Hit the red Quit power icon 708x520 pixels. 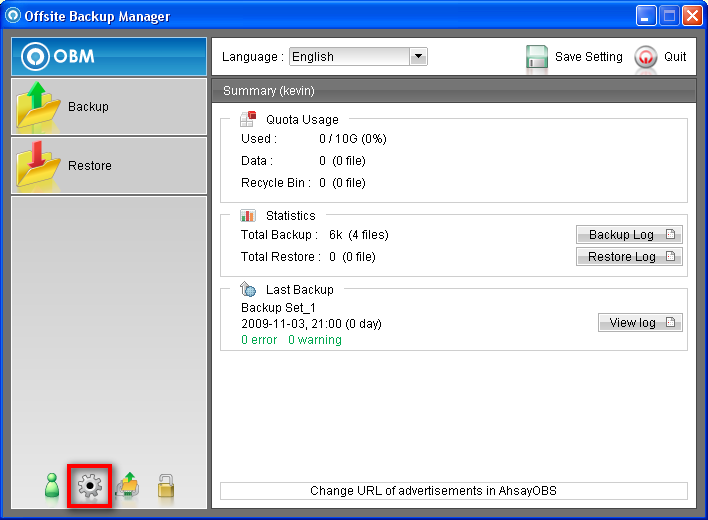pyautogui.click(x=646, y=57)
